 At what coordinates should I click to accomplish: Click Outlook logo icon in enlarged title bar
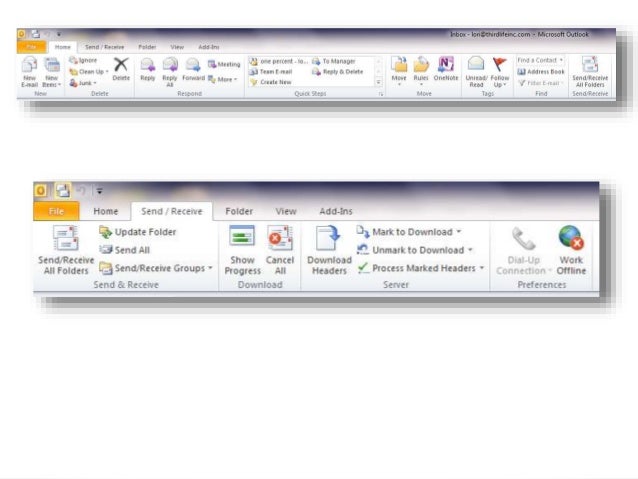coord(41,190)
